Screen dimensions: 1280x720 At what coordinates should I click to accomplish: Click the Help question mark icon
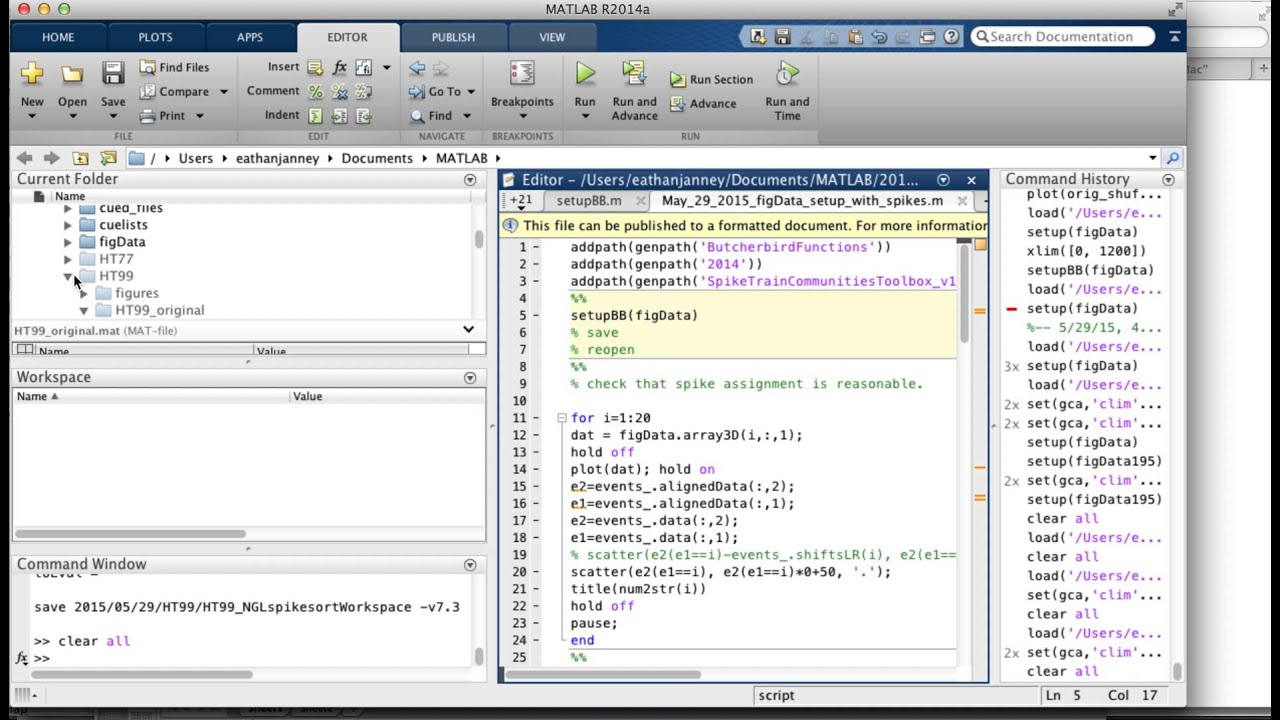click(951, 37)
